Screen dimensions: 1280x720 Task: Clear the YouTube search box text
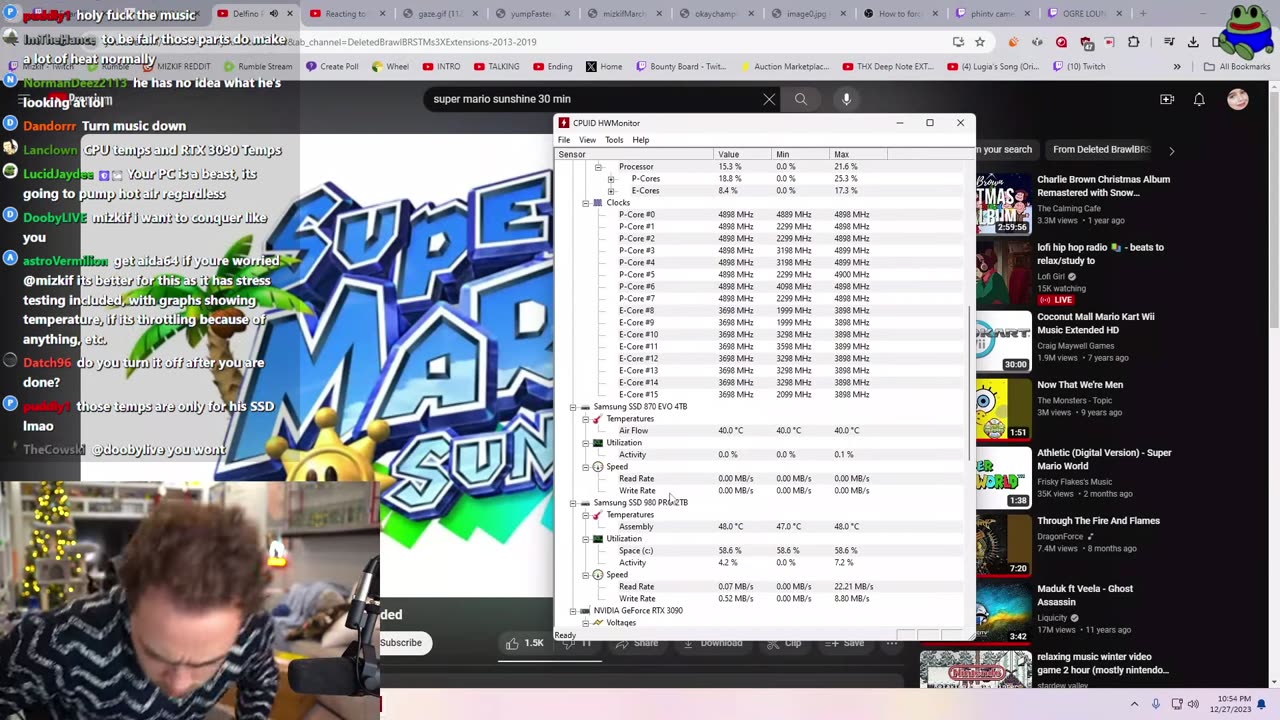pos(769,99)
